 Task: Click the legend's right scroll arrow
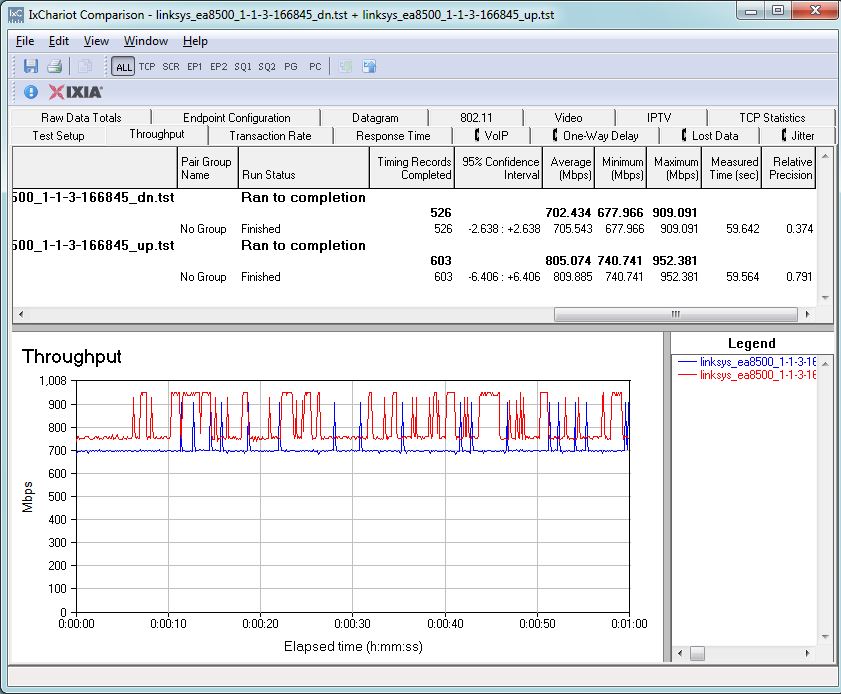(x=807, y=653)
